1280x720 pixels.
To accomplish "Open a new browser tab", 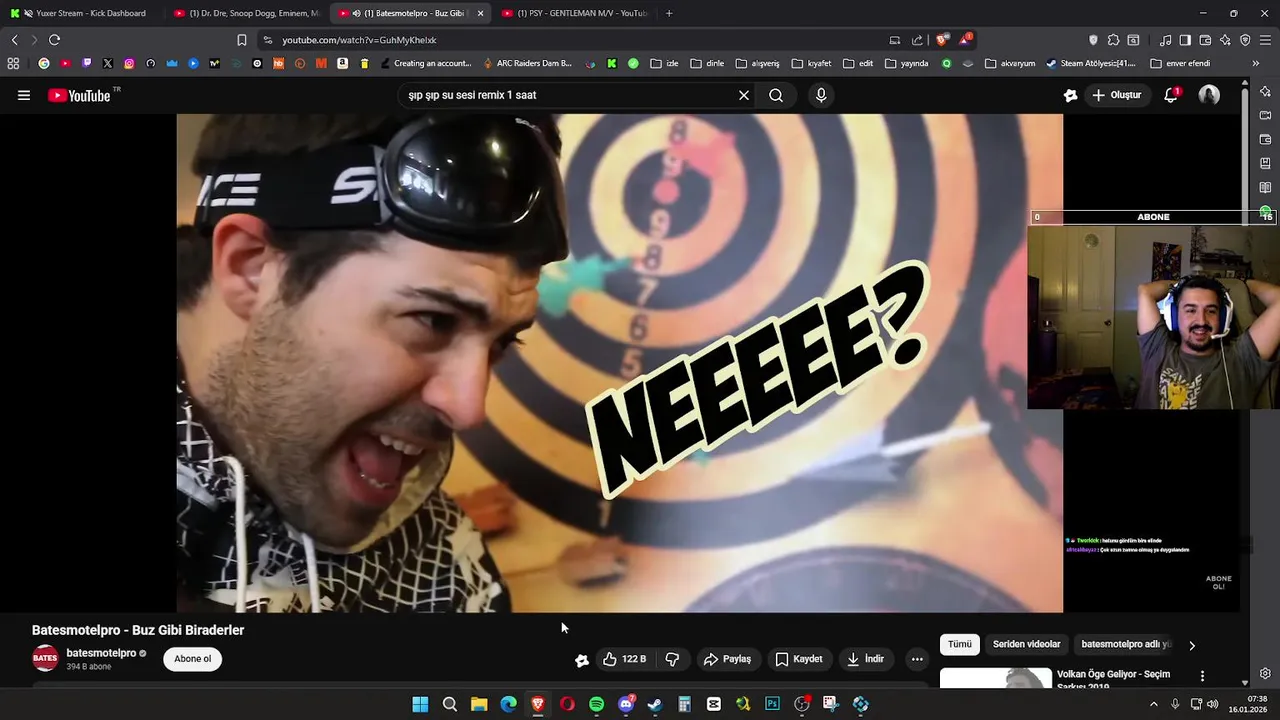I will point(669,13).
